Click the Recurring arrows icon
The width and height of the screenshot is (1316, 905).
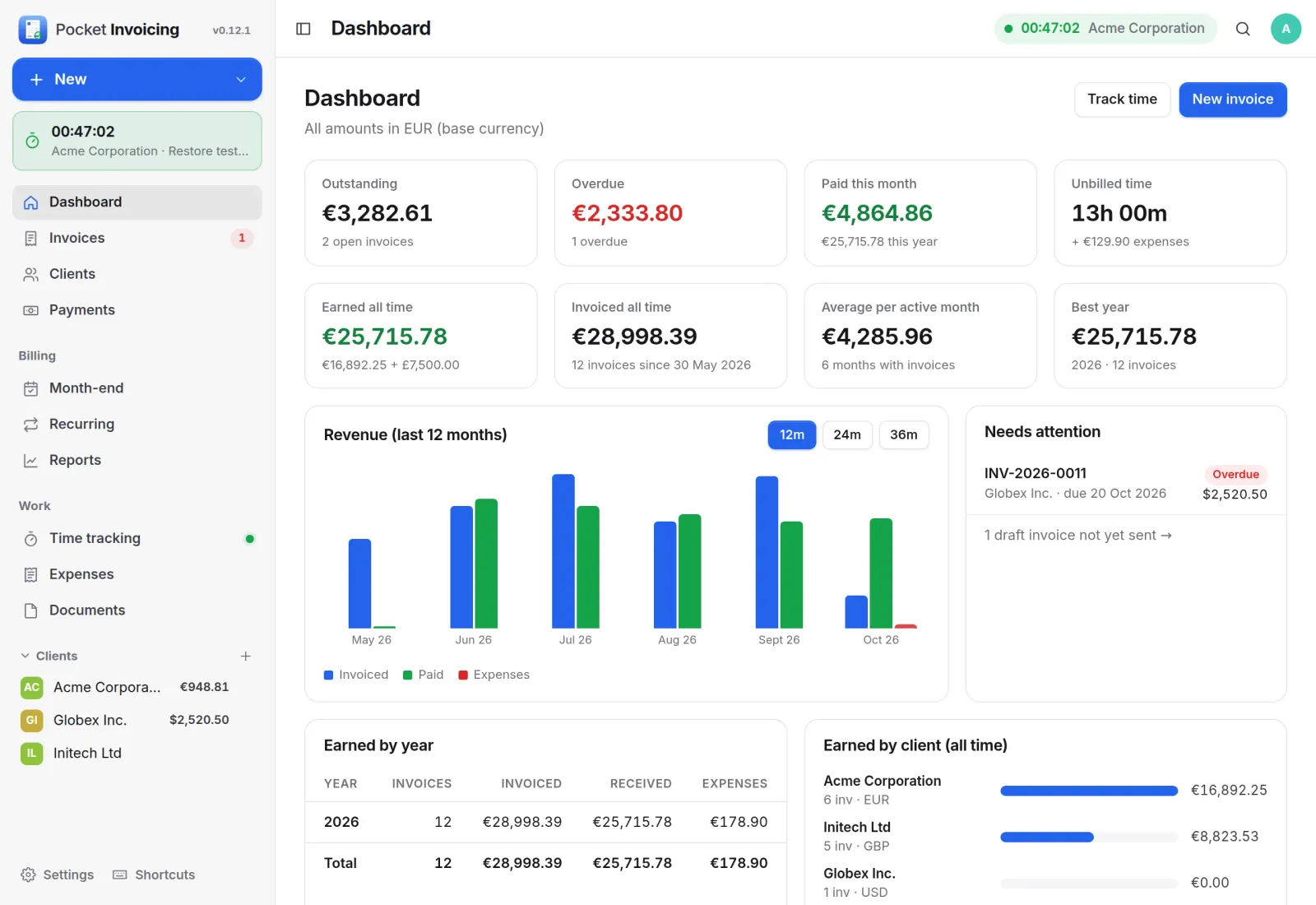[31, 425]
